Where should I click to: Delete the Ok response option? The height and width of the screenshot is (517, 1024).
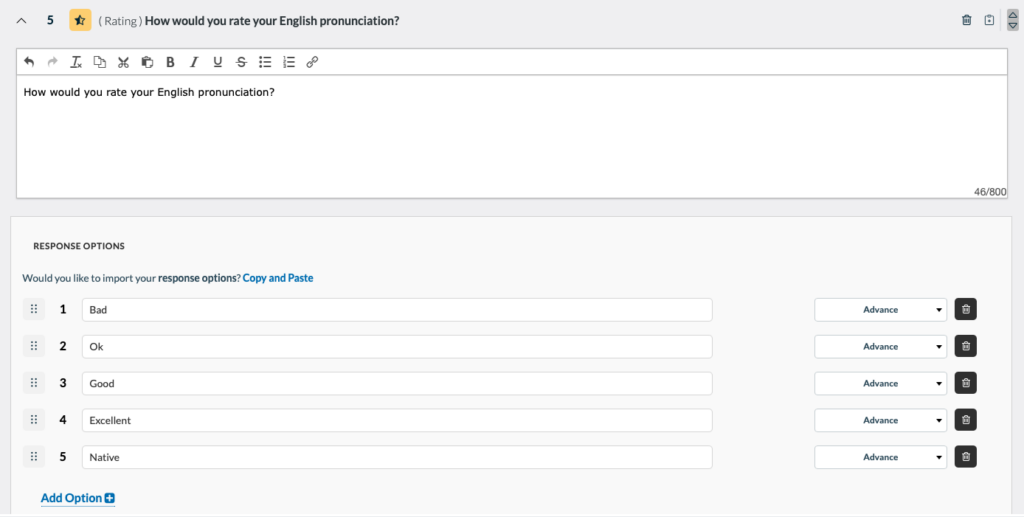(x=966, y=346)
